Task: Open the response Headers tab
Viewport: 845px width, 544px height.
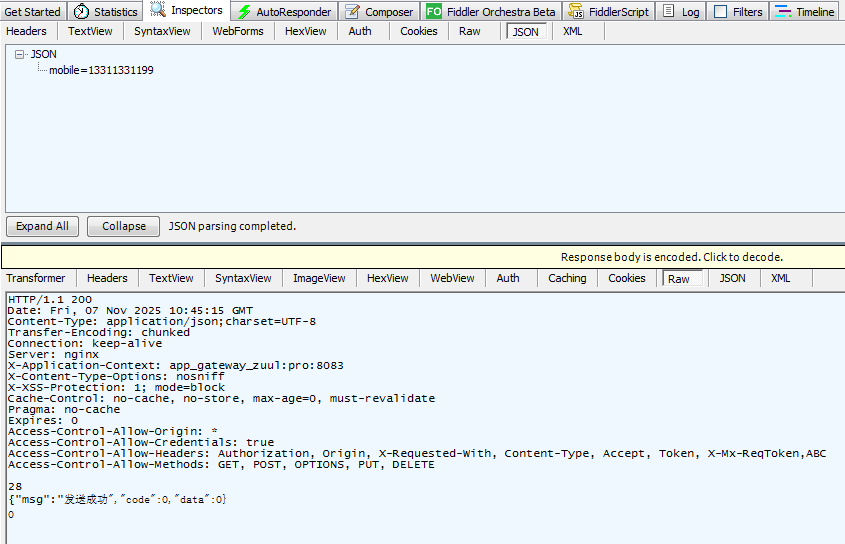Action: [107, 278]
